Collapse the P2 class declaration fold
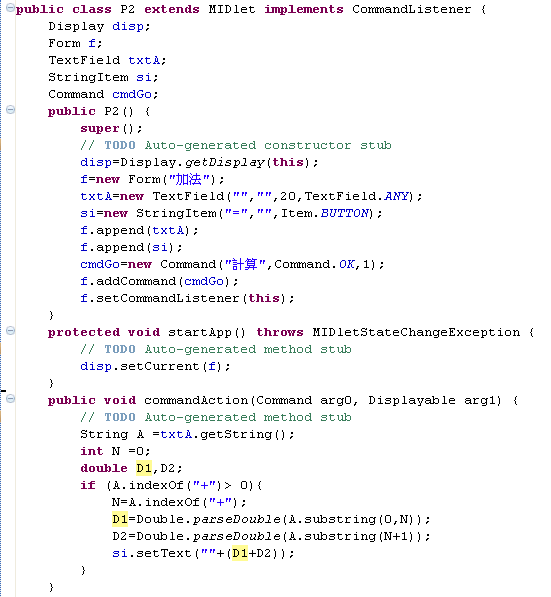Viewport: 551px width, 597px height. point(11,8)
